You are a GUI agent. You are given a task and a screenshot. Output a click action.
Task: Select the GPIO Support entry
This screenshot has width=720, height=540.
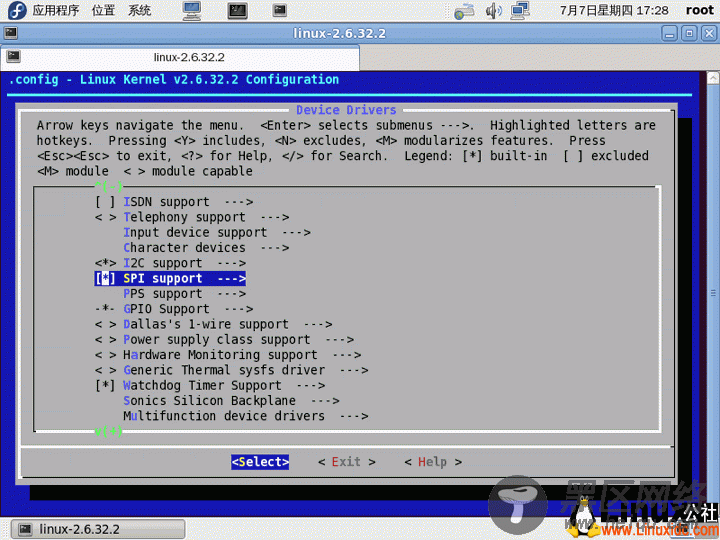(166, 309)
